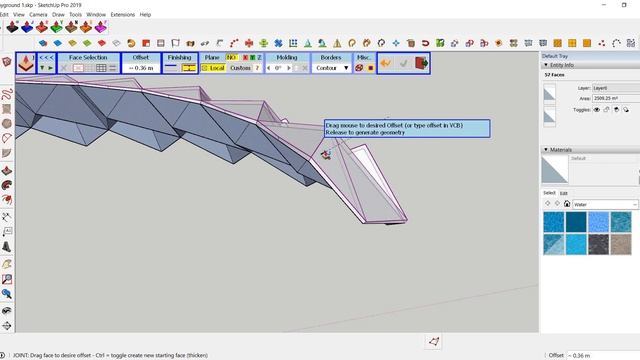Select the Circle tool in left toolbar
This screenshot has width=640, height=360.
point(7,123)
